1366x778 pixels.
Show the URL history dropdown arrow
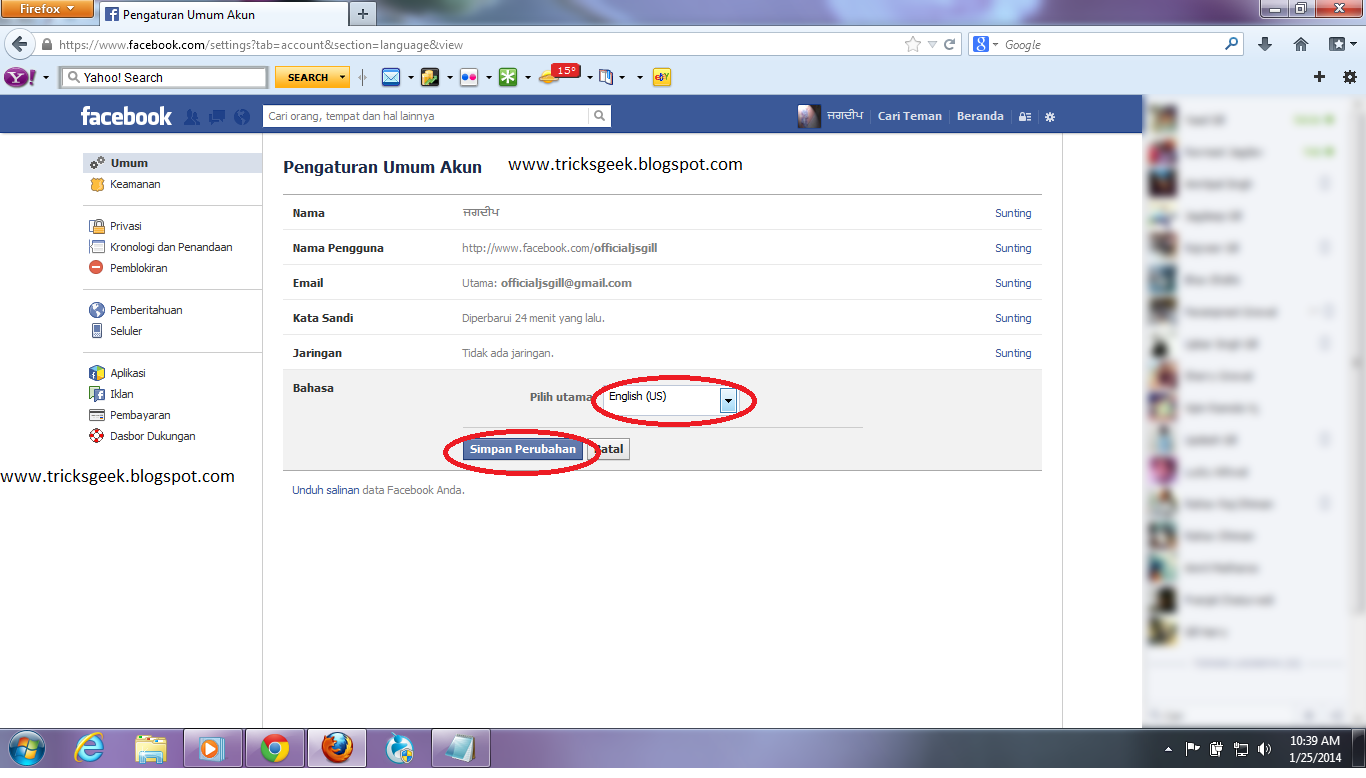tap(932, 44)
